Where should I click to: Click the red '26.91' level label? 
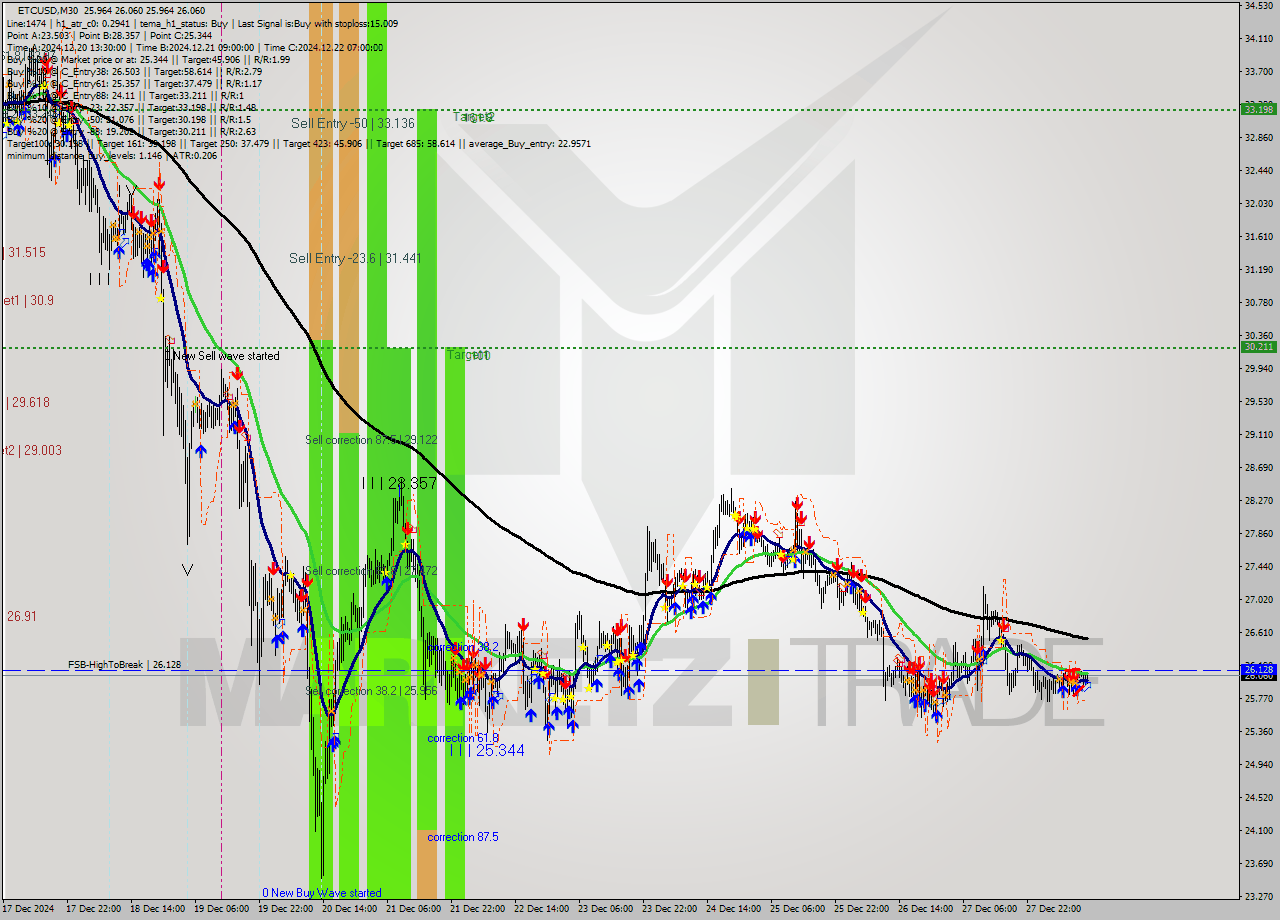click(x=22, y=617)
